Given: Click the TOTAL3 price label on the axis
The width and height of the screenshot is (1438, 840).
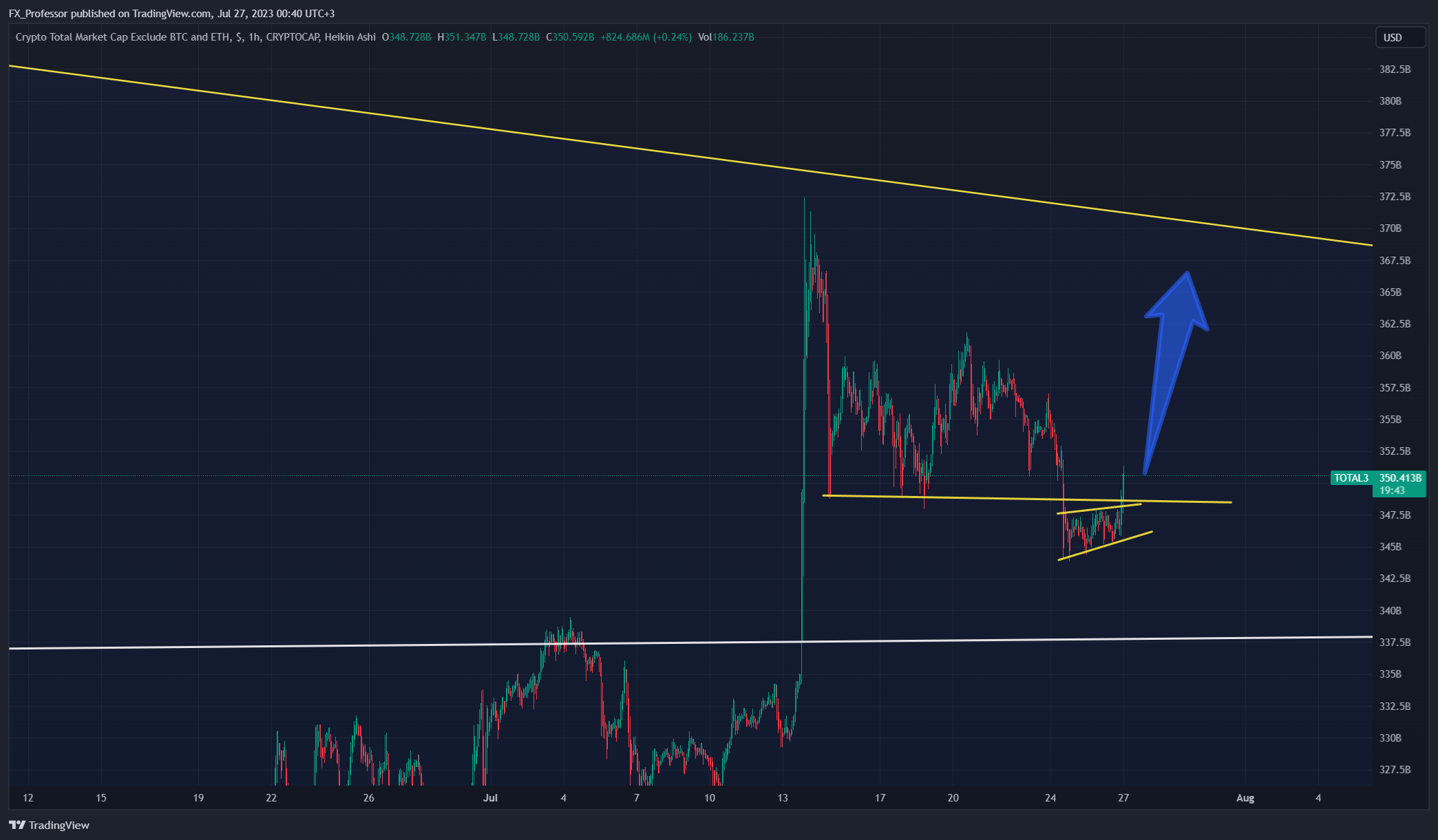Looking at the screenshot, I should (x=1351, y=478).
